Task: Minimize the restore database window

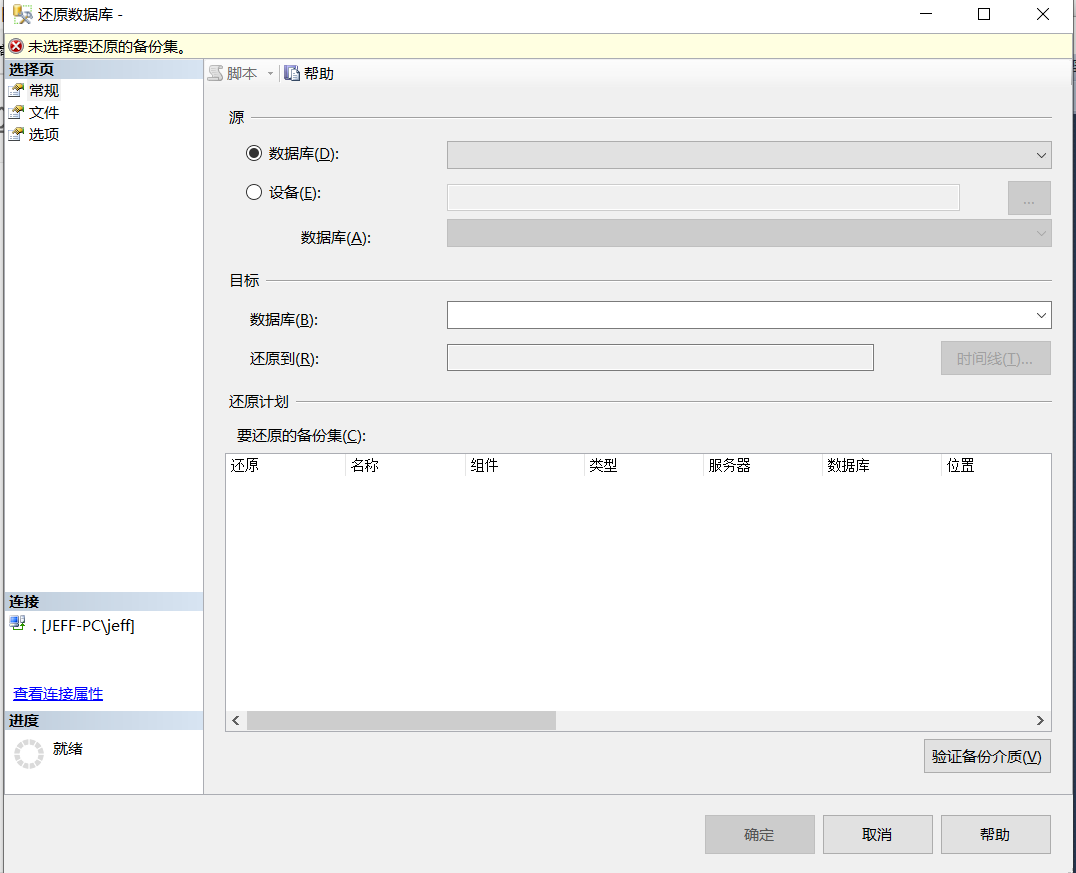Action: [926, 14]
